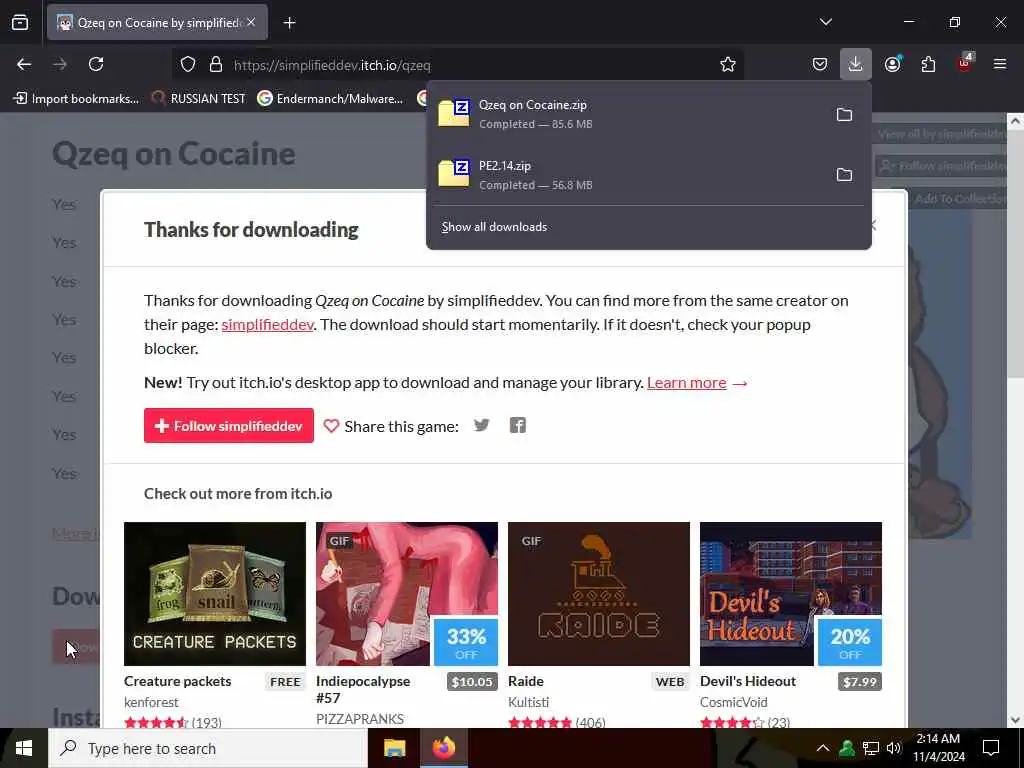The image size is (1024, 768).
Task: Open Windows Start menu
Action: 24,748
